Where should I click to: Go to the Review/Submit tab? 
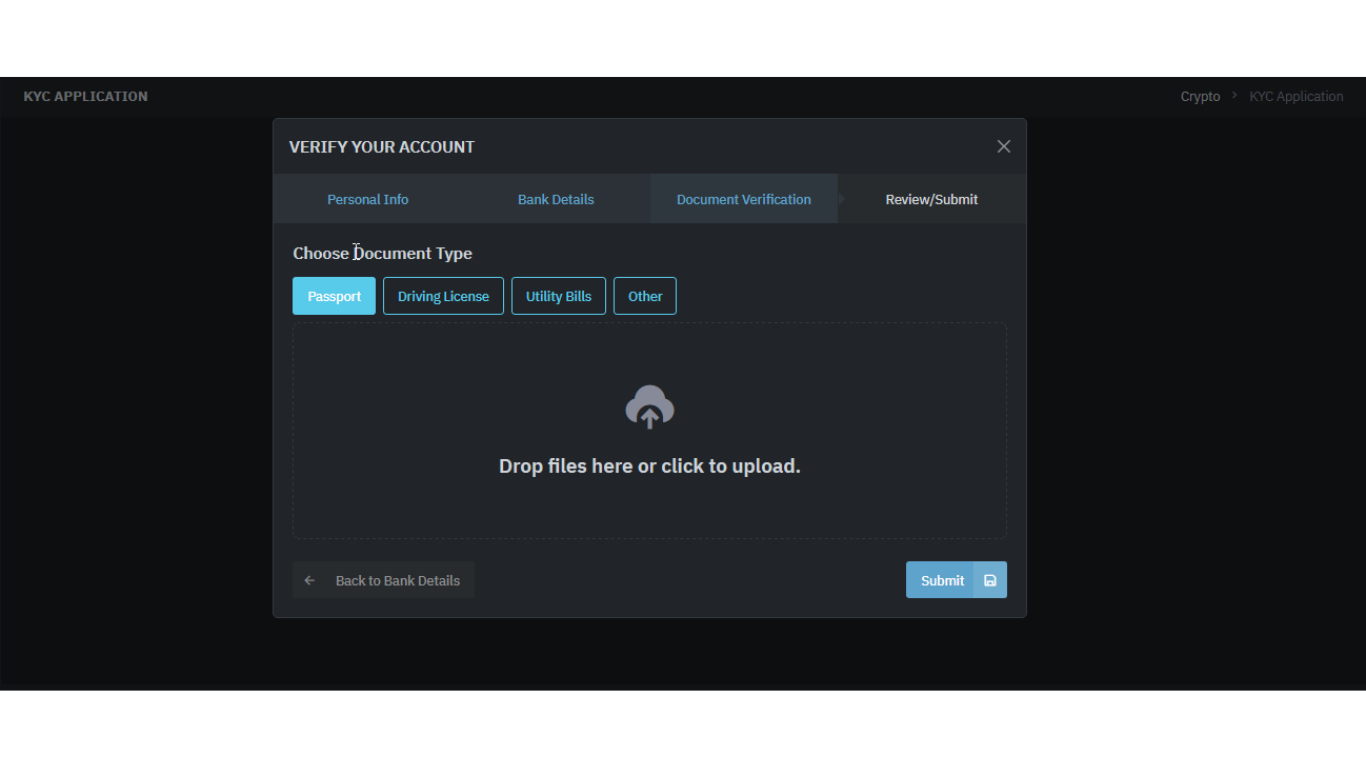click(931, 200)
